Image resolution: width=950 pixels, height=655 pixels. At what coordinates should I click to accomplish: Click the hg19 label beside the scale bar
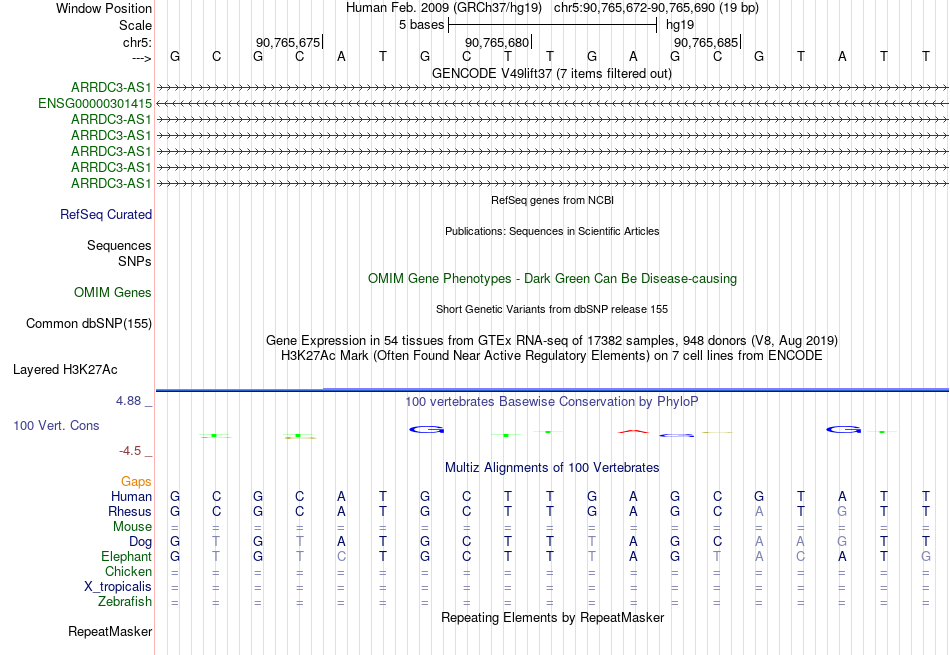coord(680,25)
